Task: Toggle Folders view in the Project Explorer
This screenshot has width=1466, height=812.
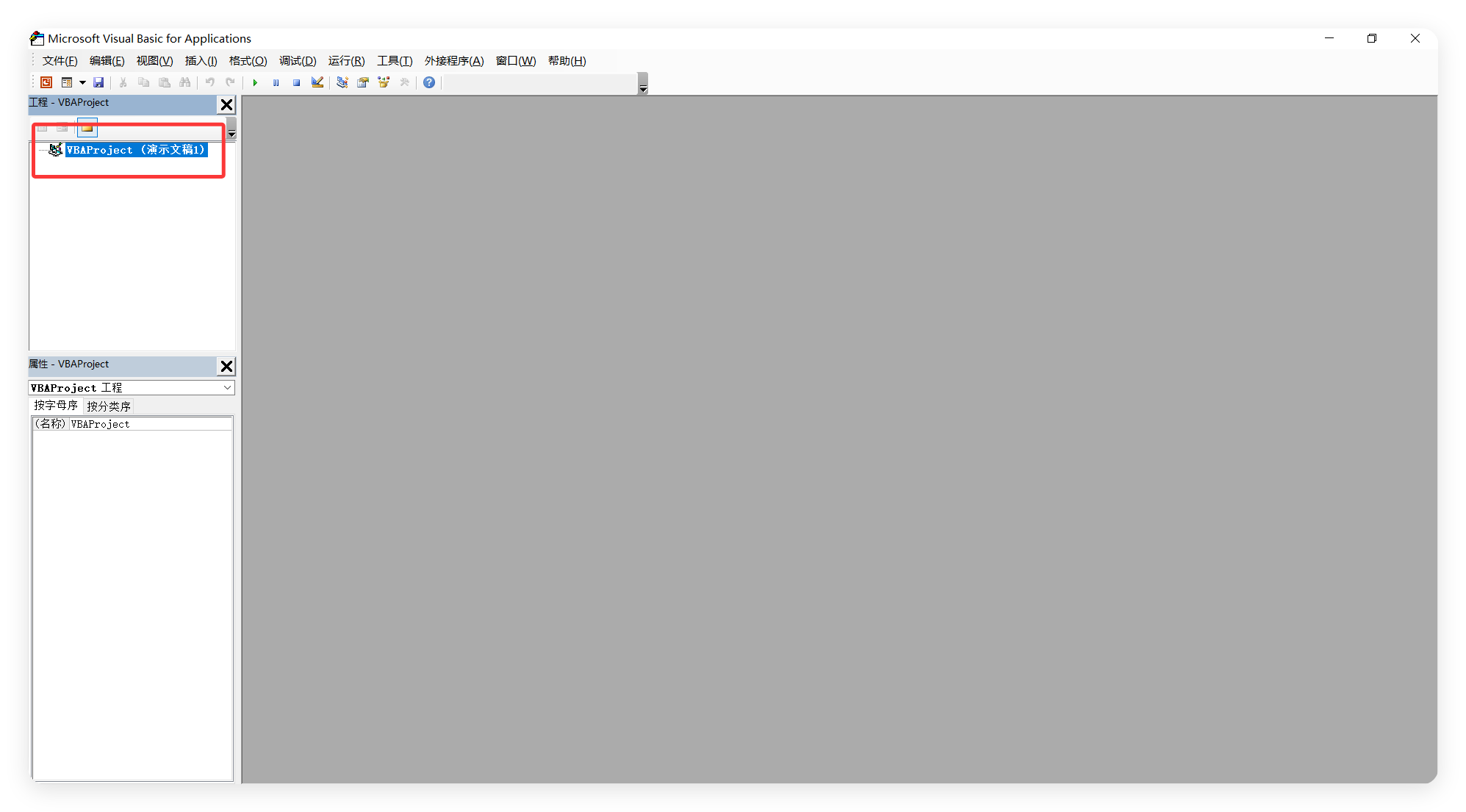Action: 87,127
